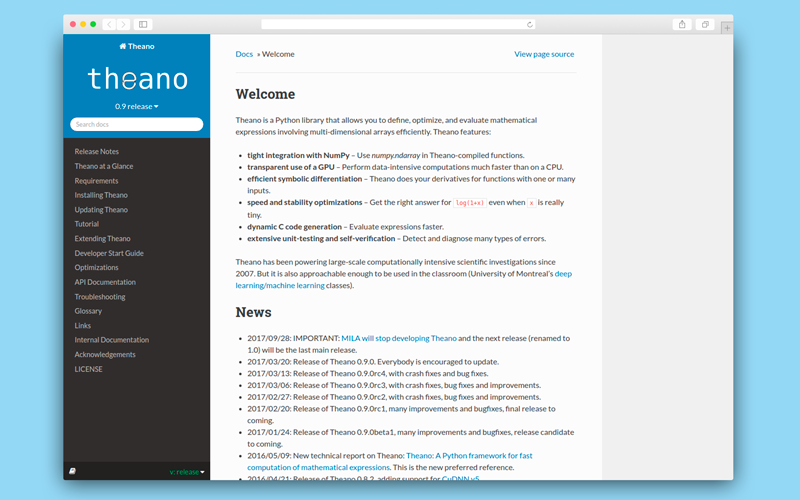Image resolution: width=800 pixels, height=500 pixels.
Task: Open Theano at a Glance
Action: [104, 166]
